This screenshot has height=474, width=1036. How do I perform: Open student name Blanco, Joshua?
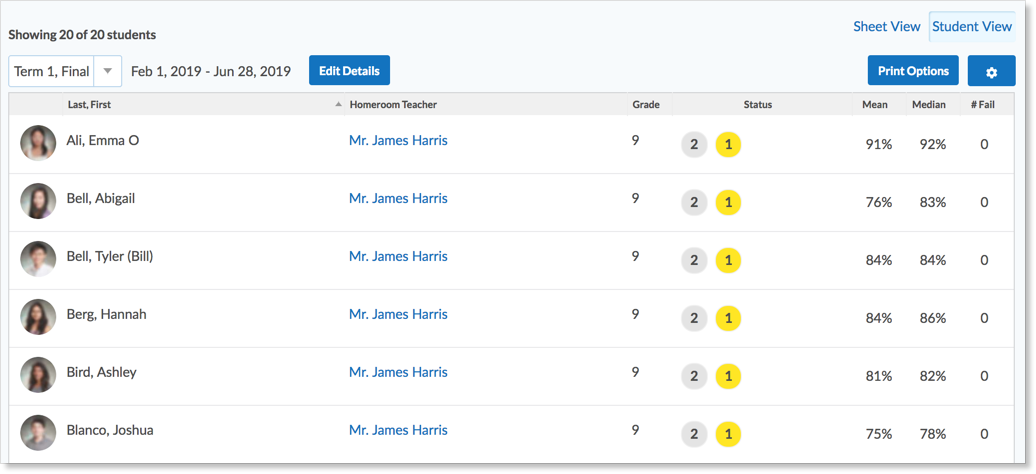[110, 430]
